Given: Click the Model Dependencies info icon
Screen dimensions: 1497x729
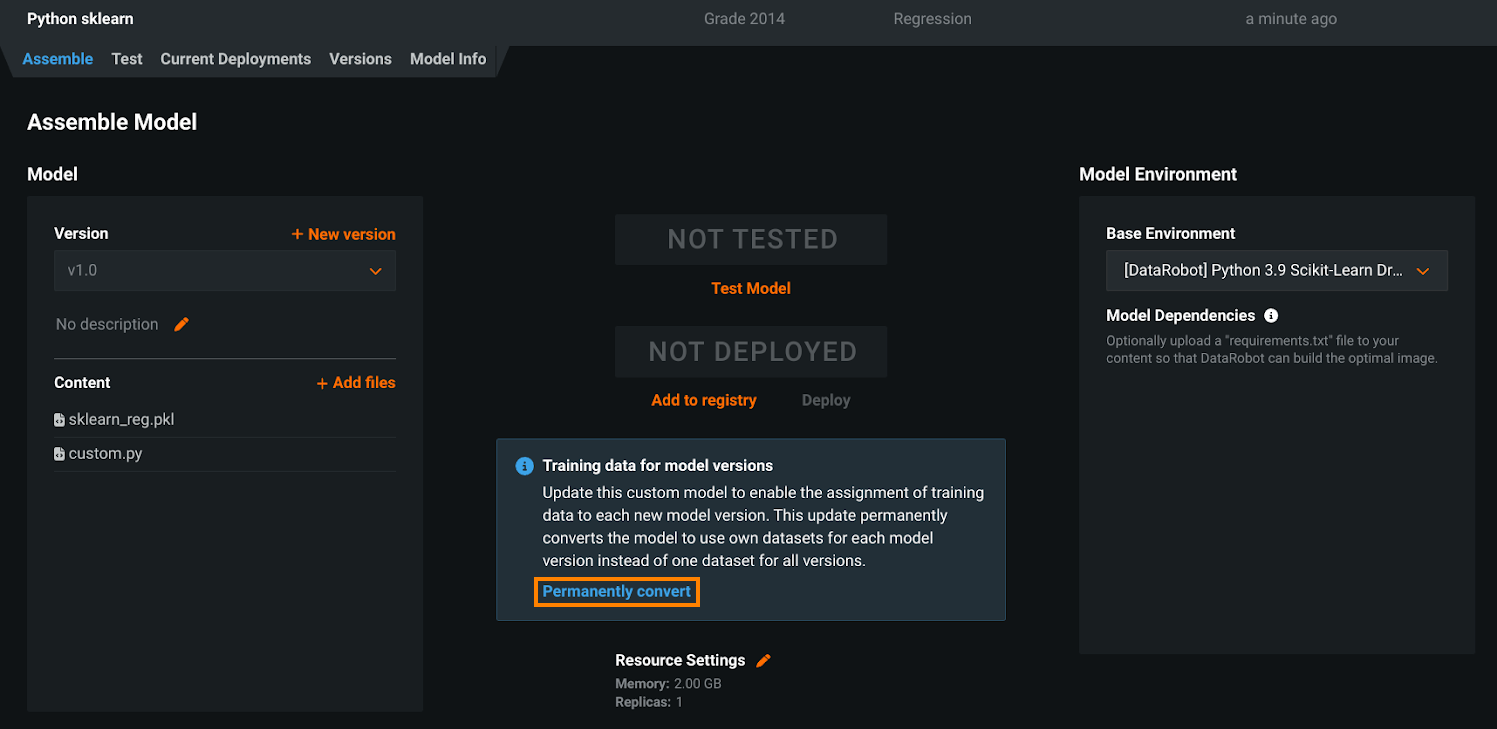Looking at the screenshot, I should point(1271,315).
